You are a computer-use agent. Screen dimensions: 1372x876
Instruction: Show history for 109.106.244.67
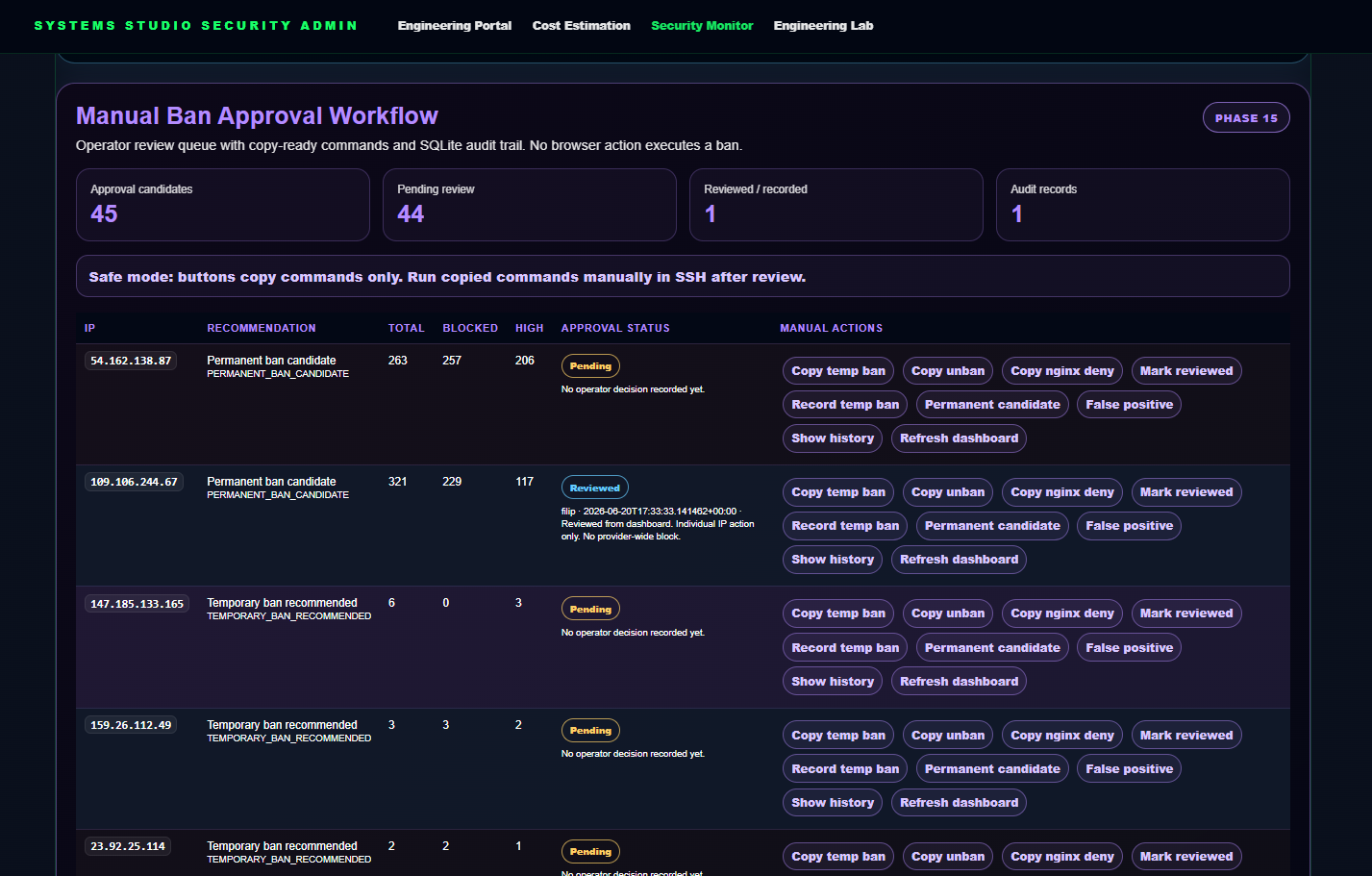[833, 560]
